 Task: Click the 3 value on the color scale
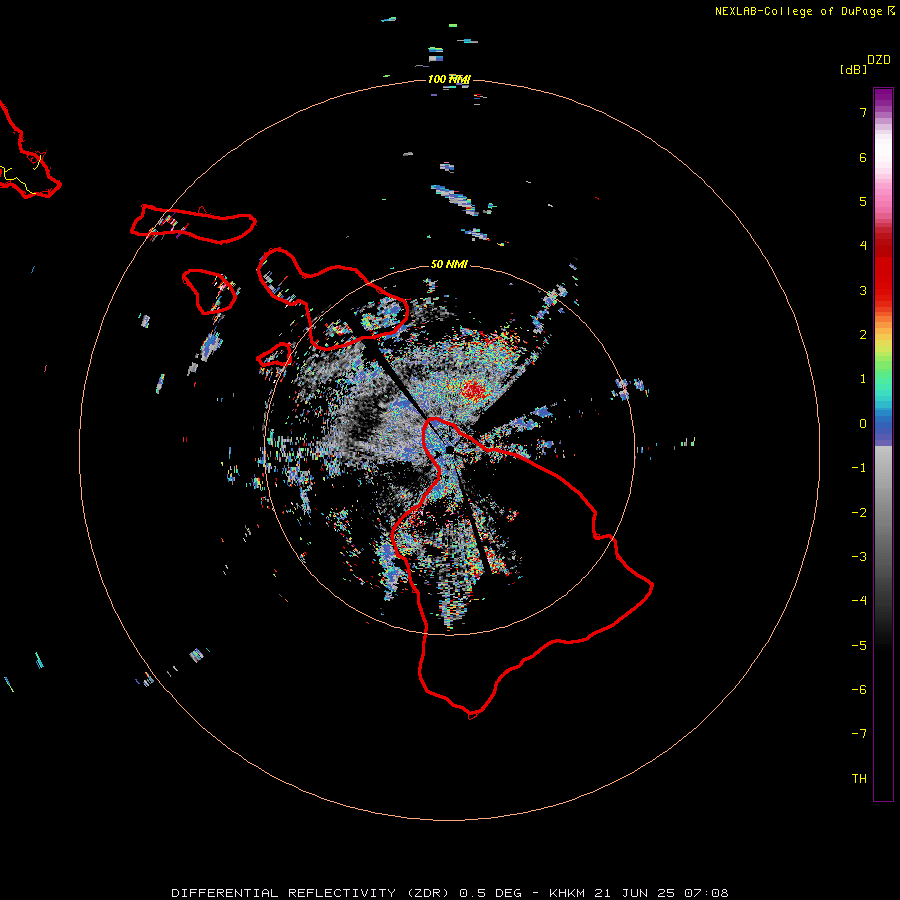pyautogui.click(x=863, y=290)
